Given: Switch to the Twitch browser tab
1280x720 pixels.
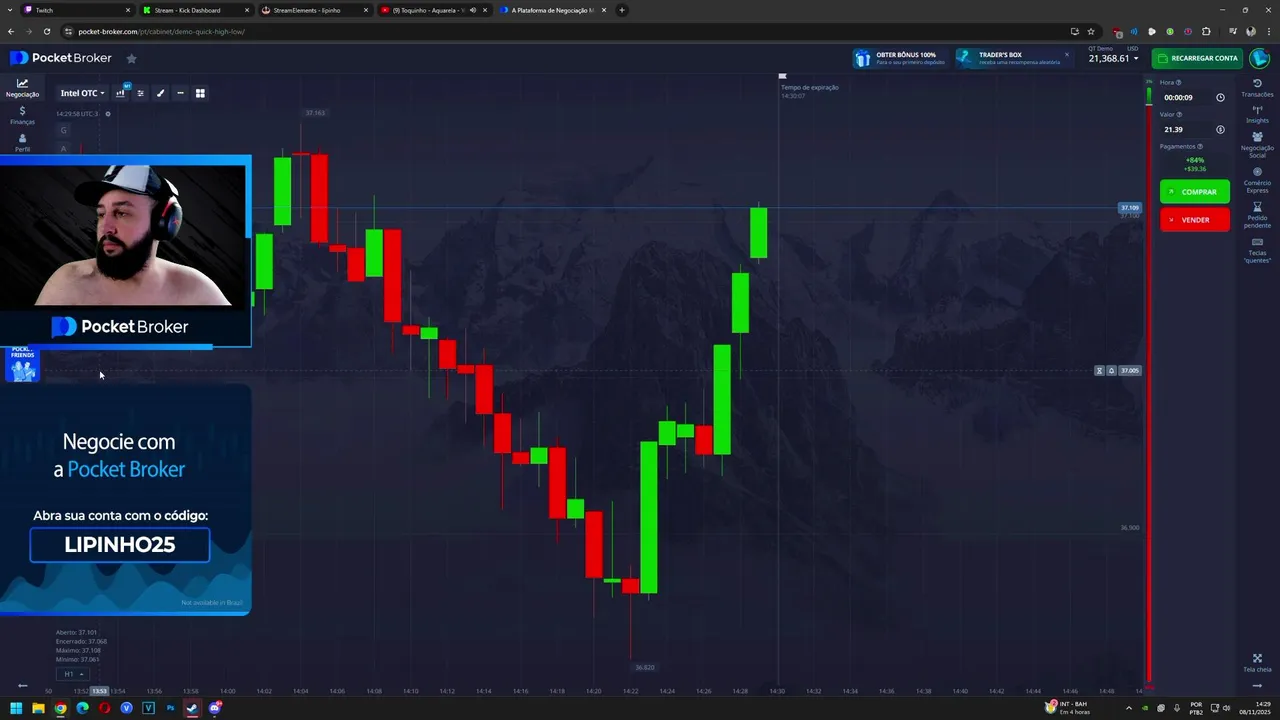Looking at the screenshot, I should pos(78,10).
